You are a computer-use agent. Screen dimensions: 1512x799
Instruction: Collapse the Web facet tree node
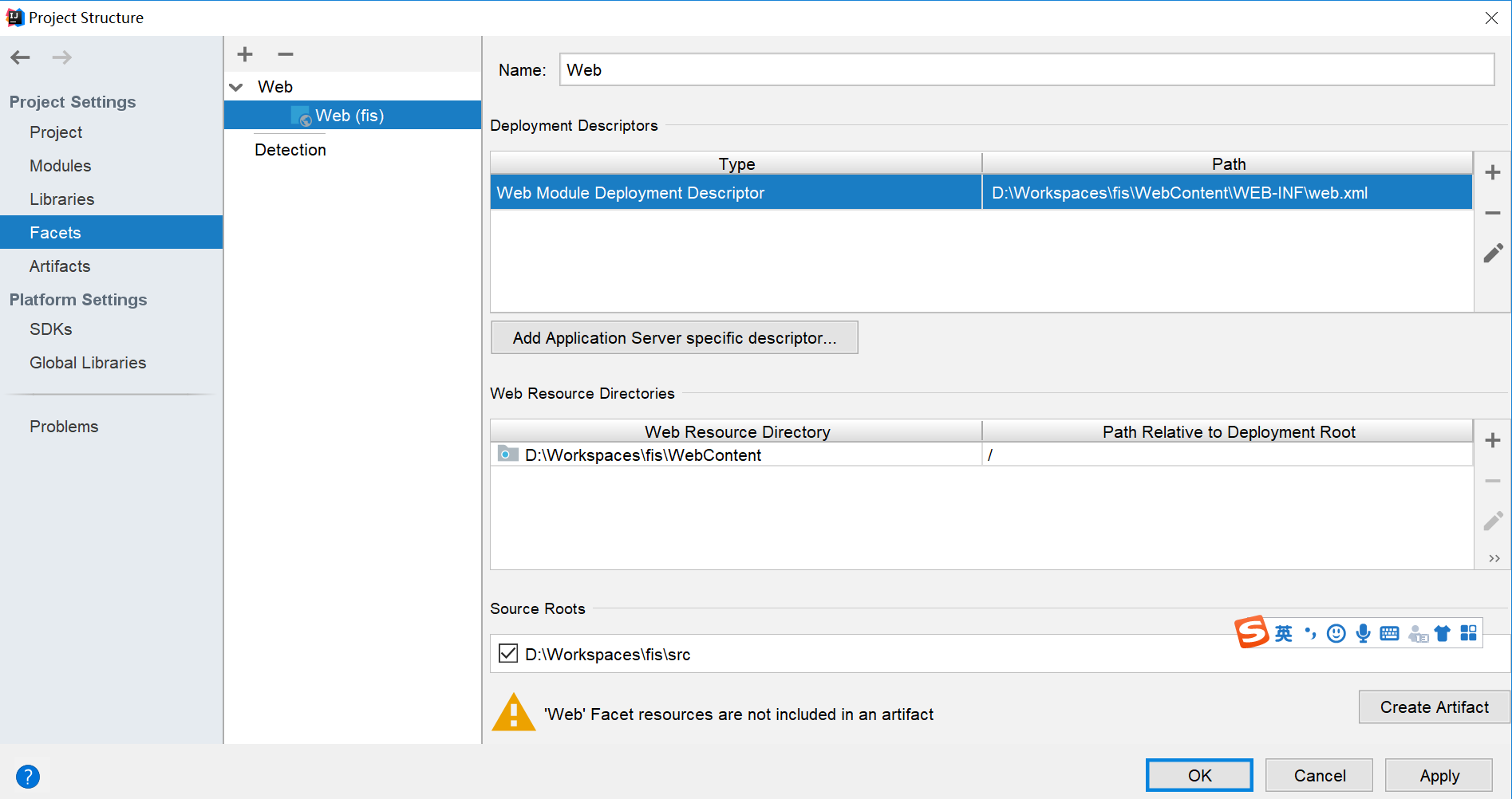point(236,87)
